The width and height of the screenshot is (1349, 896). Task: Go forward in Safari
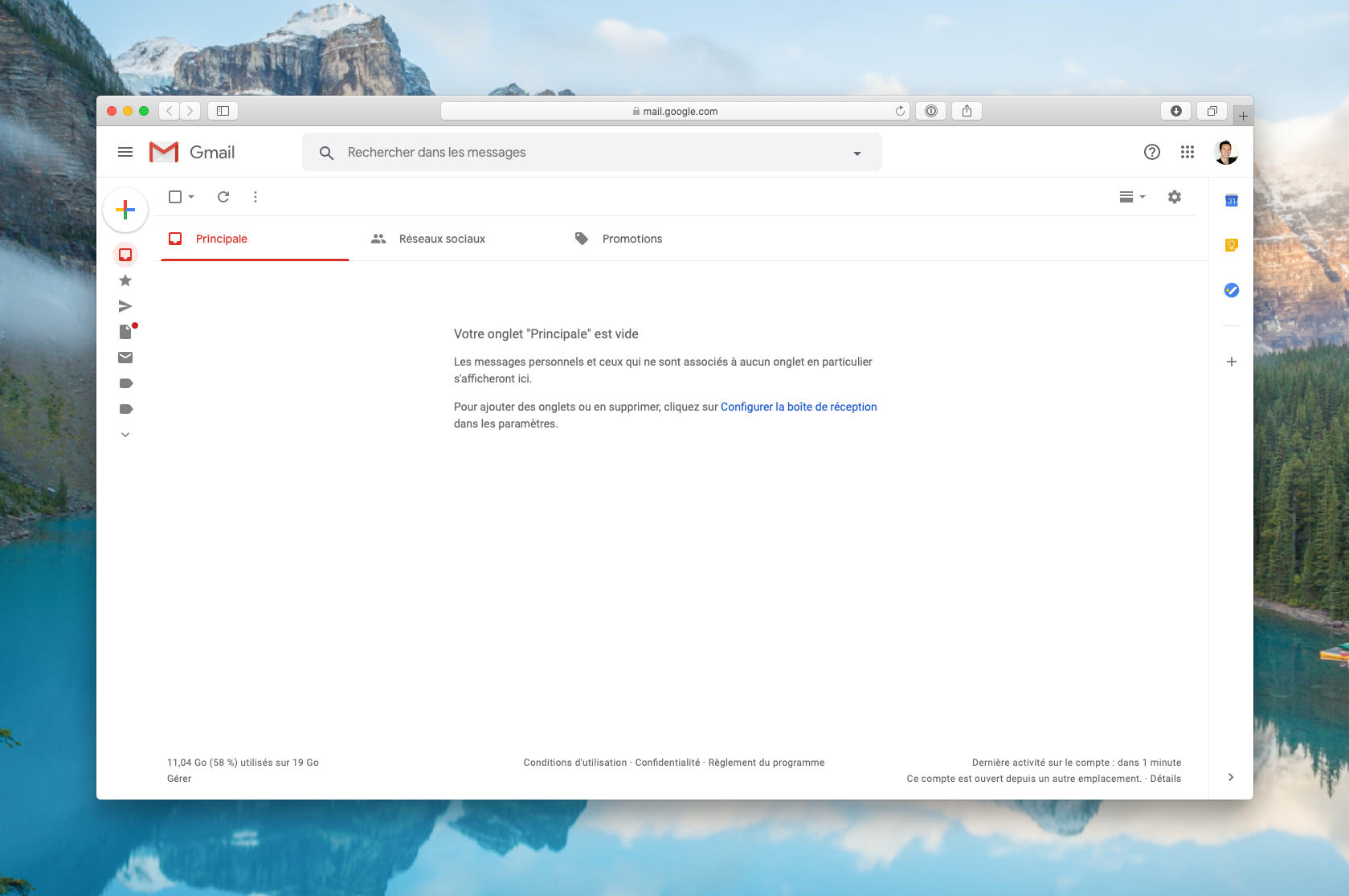(190, 111)
